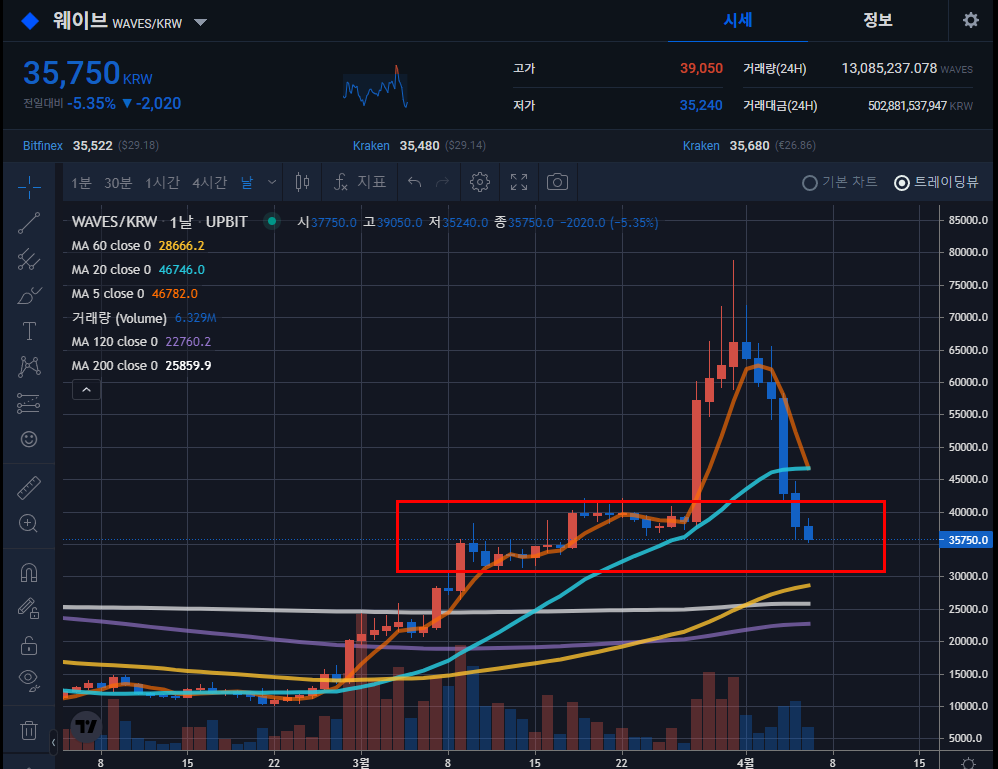Image resolution: width=998 pixels, height=769 pixels.
Task: Open time axis settings gear at bottom right
Action: coord(968,763)
